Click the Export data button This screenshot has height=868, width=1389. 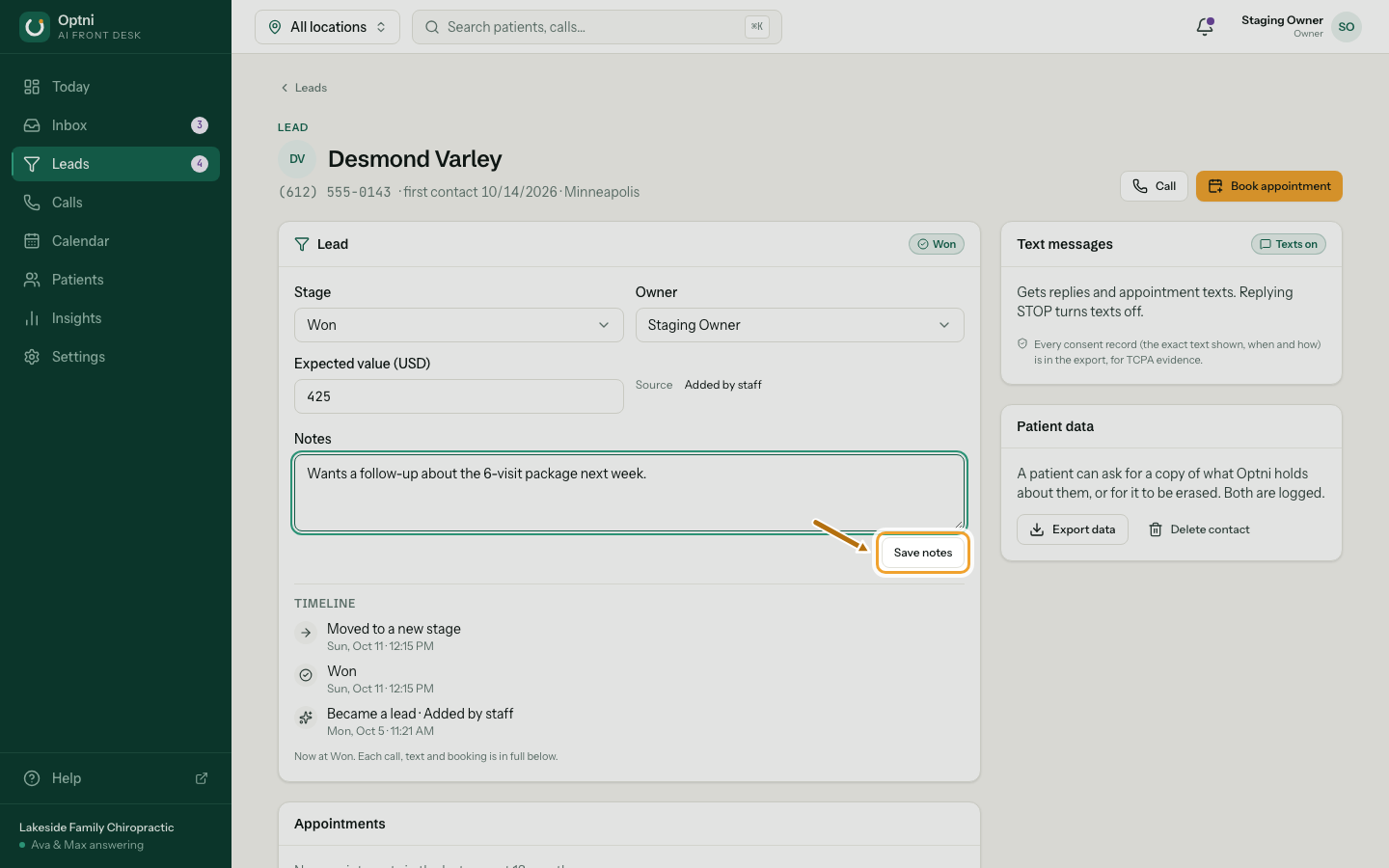click(x=1073, y=529)
